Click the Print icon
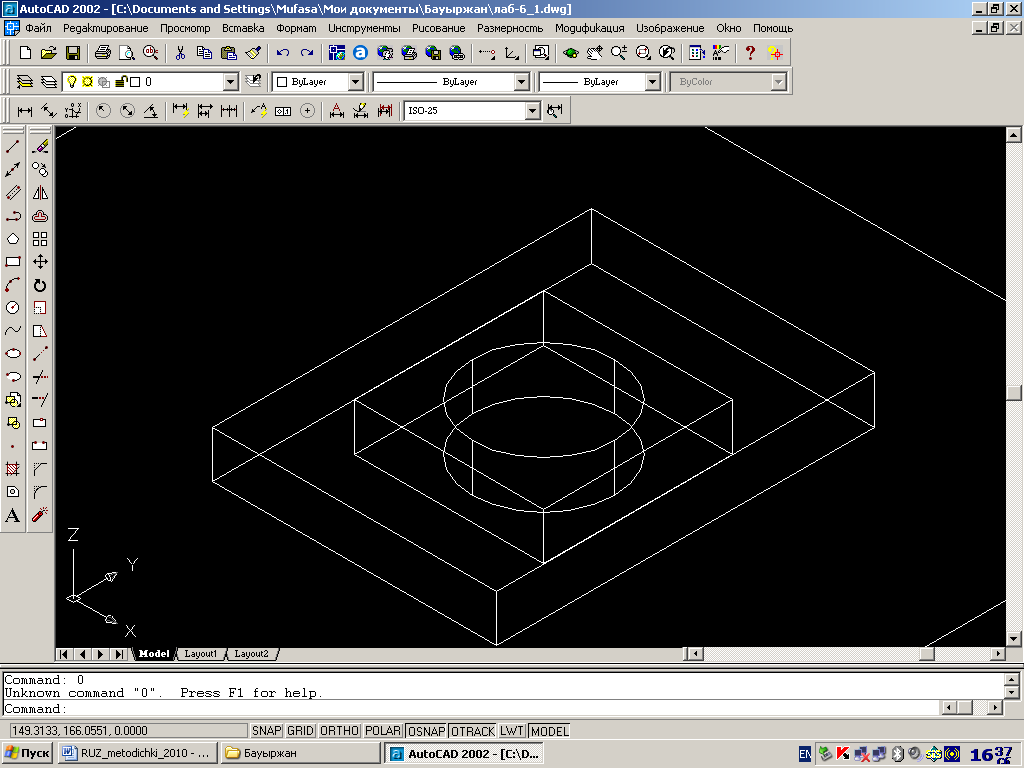Image resolution: width=1024 pixels, height=768 pixels. 103,53
